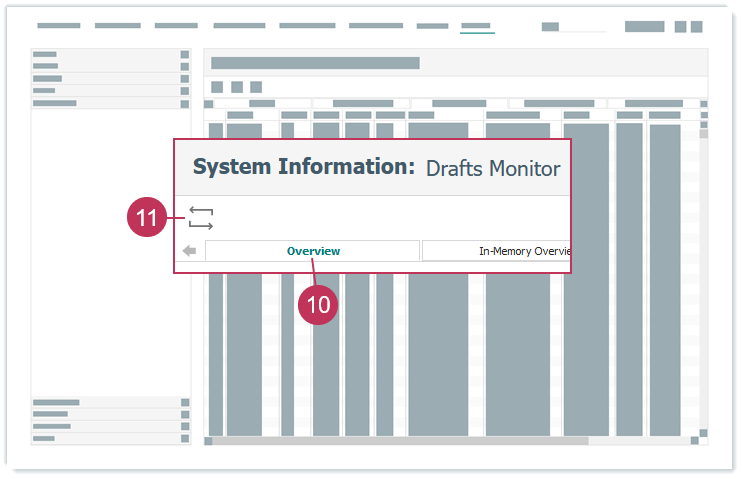
Task: Switch to the In-Memory Overview tab
Action: coord(497,251)
